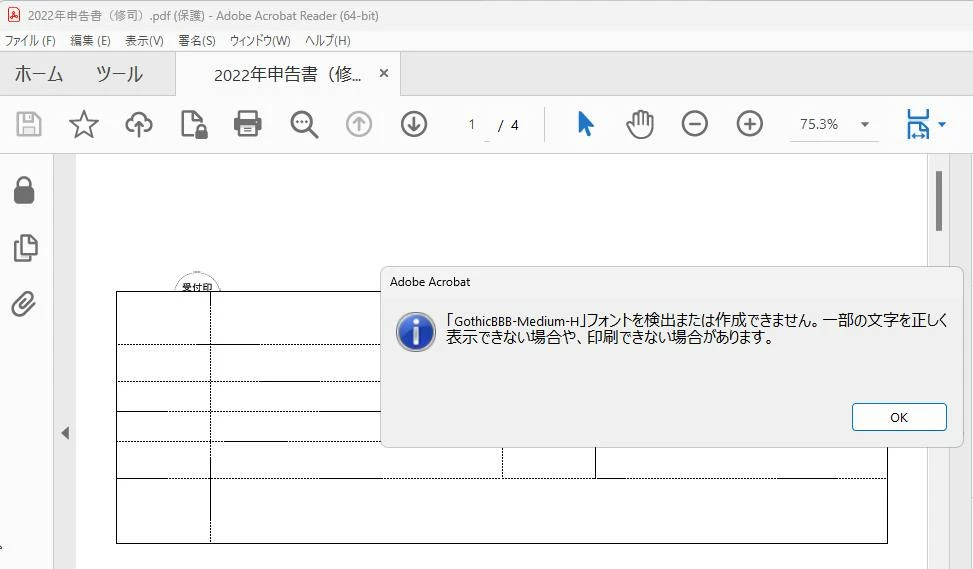Open the 署名(S) menu

[x=197, y=41]
